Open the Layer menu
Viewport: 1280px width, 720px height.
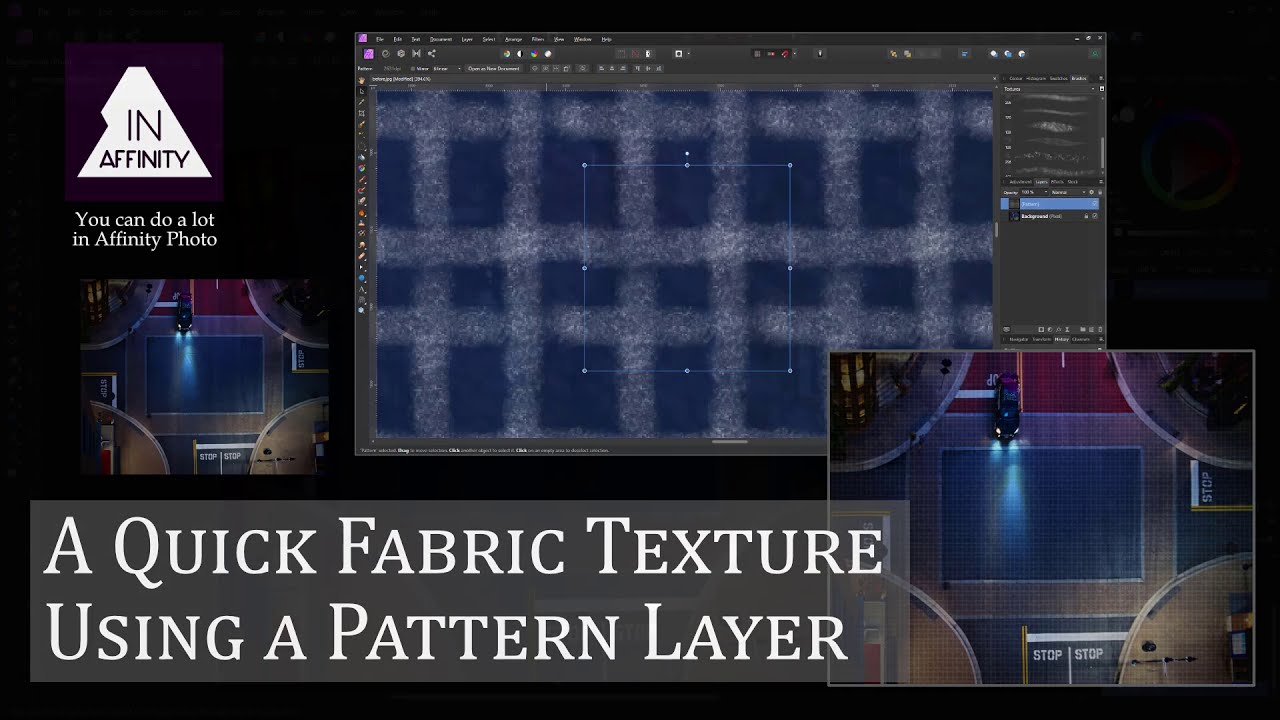(x=467, y=39)
